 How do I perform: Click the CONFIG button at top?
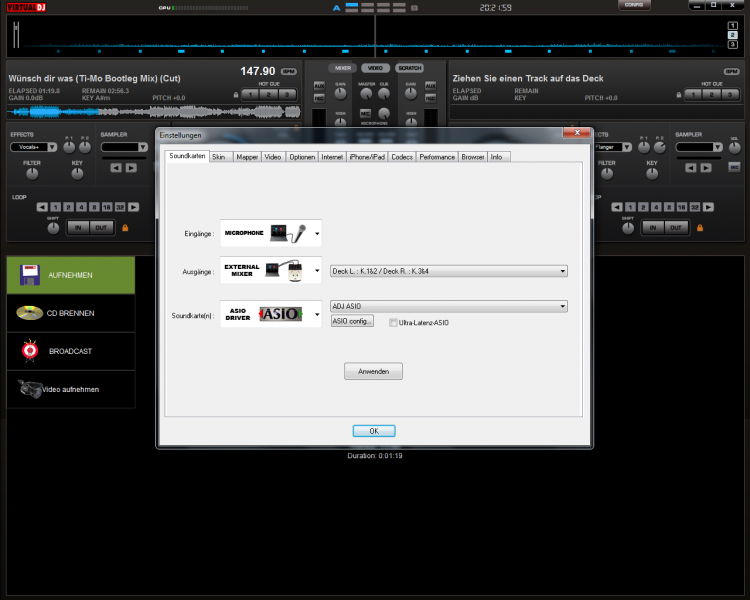[634, 5]
